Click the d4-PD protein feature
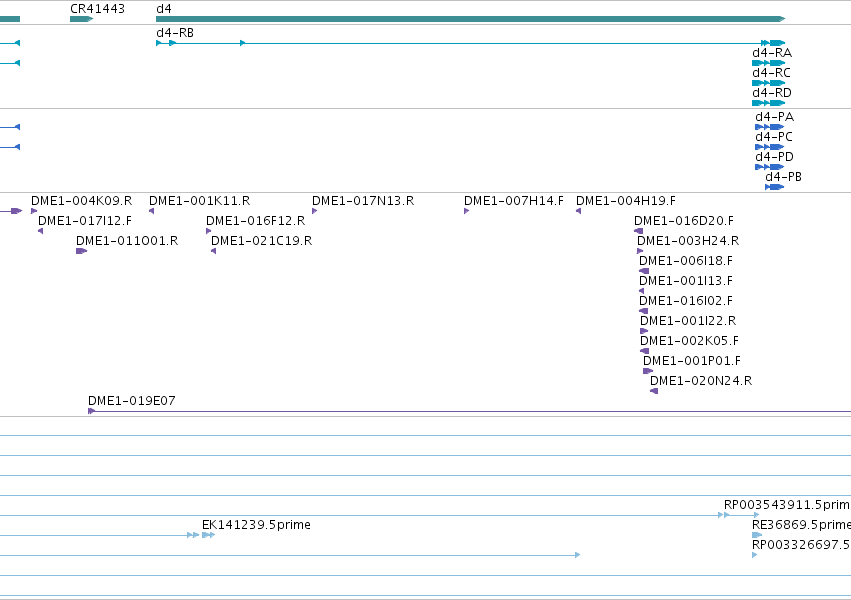This screenshot has height=600, width=851. click(x=770, y=167)
